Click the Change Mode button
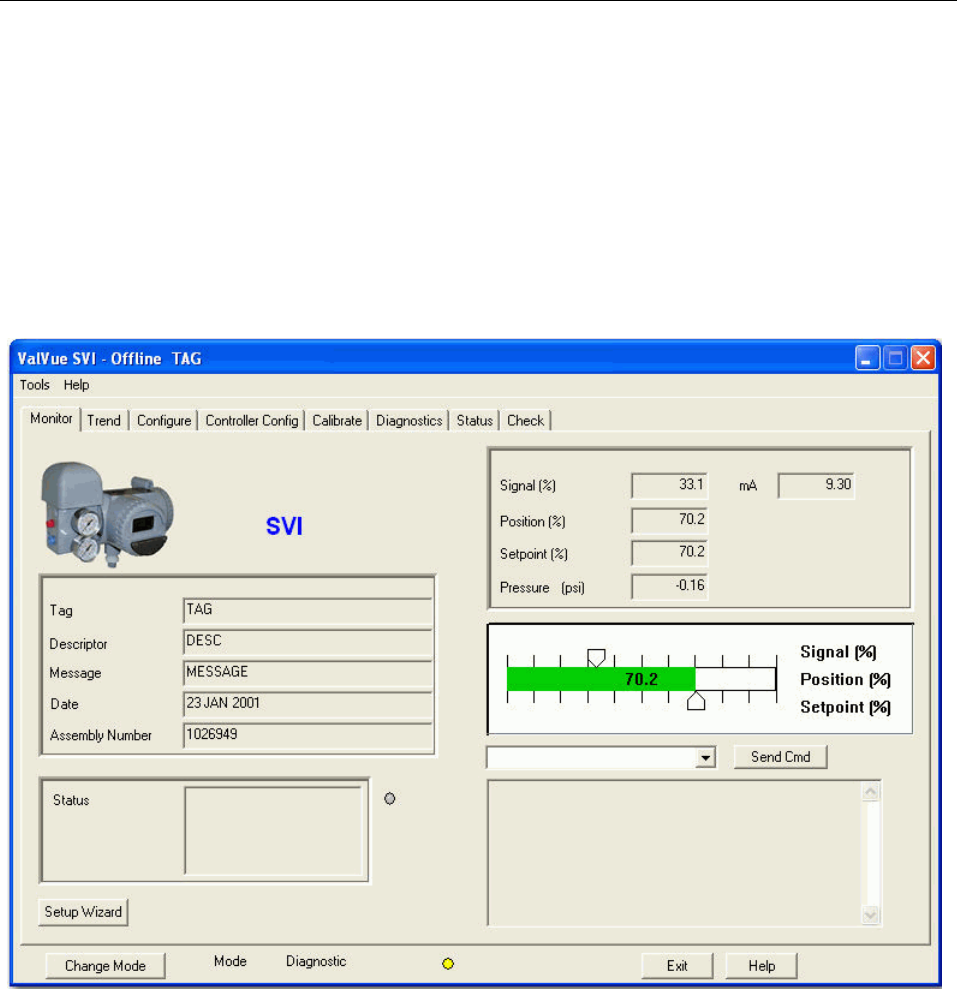This screenshot has height=989, width=957. click(x=105, y=966)
